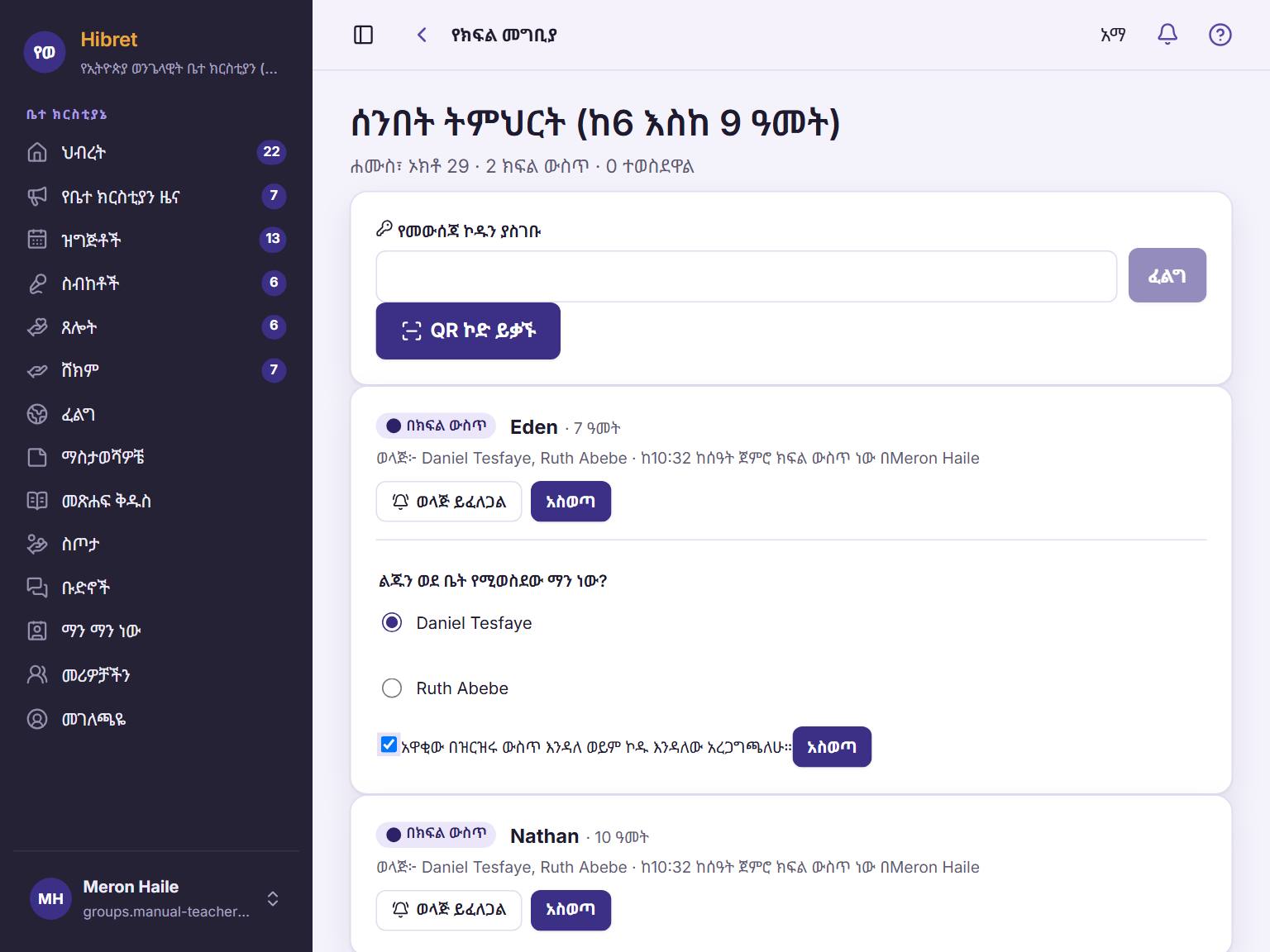Click the ስጦታ giving hand icon

37,544
